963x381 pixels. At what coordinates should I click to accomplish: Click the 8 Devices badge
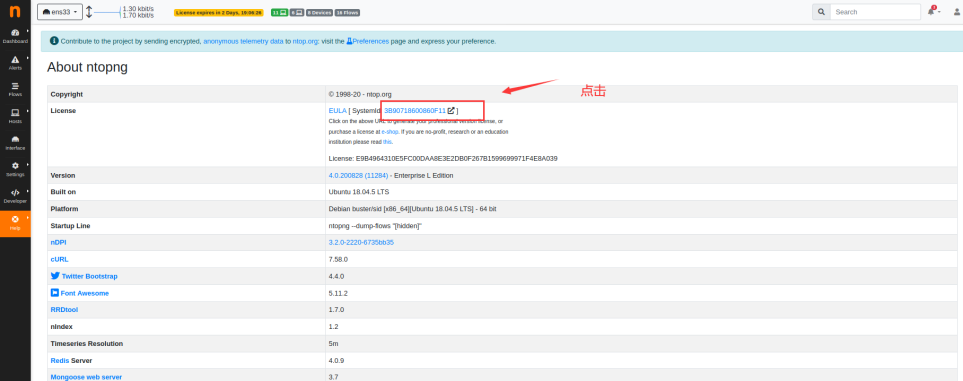point(319,12)
